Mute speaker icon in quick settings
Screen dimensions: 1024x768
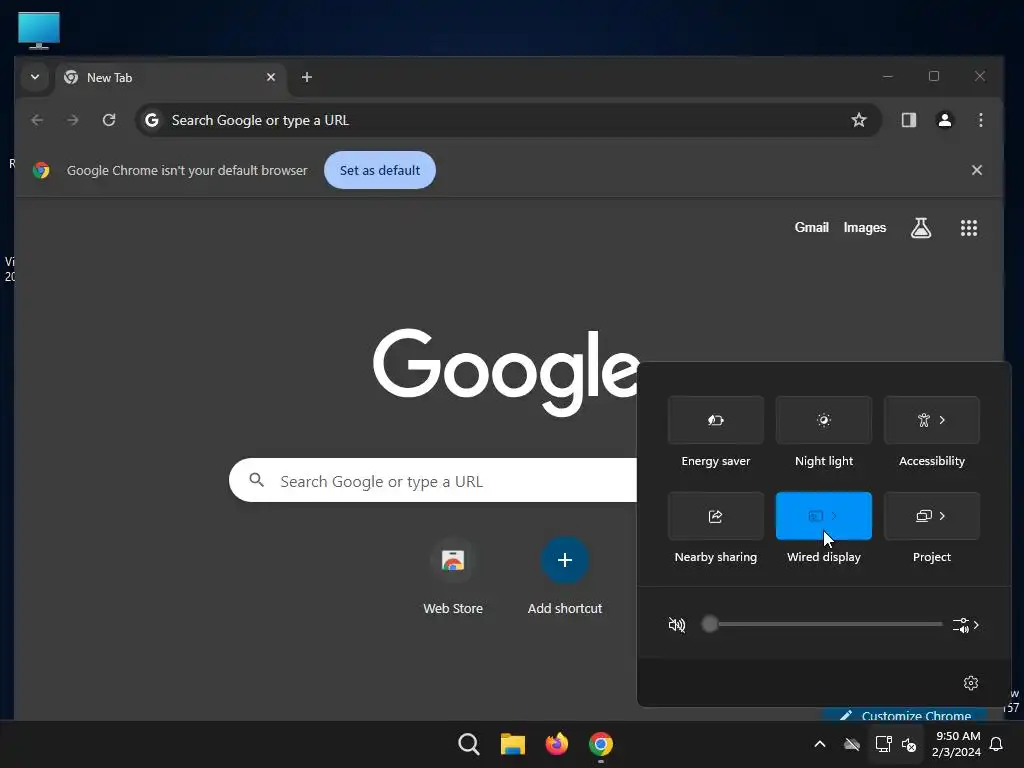[677, 625]
